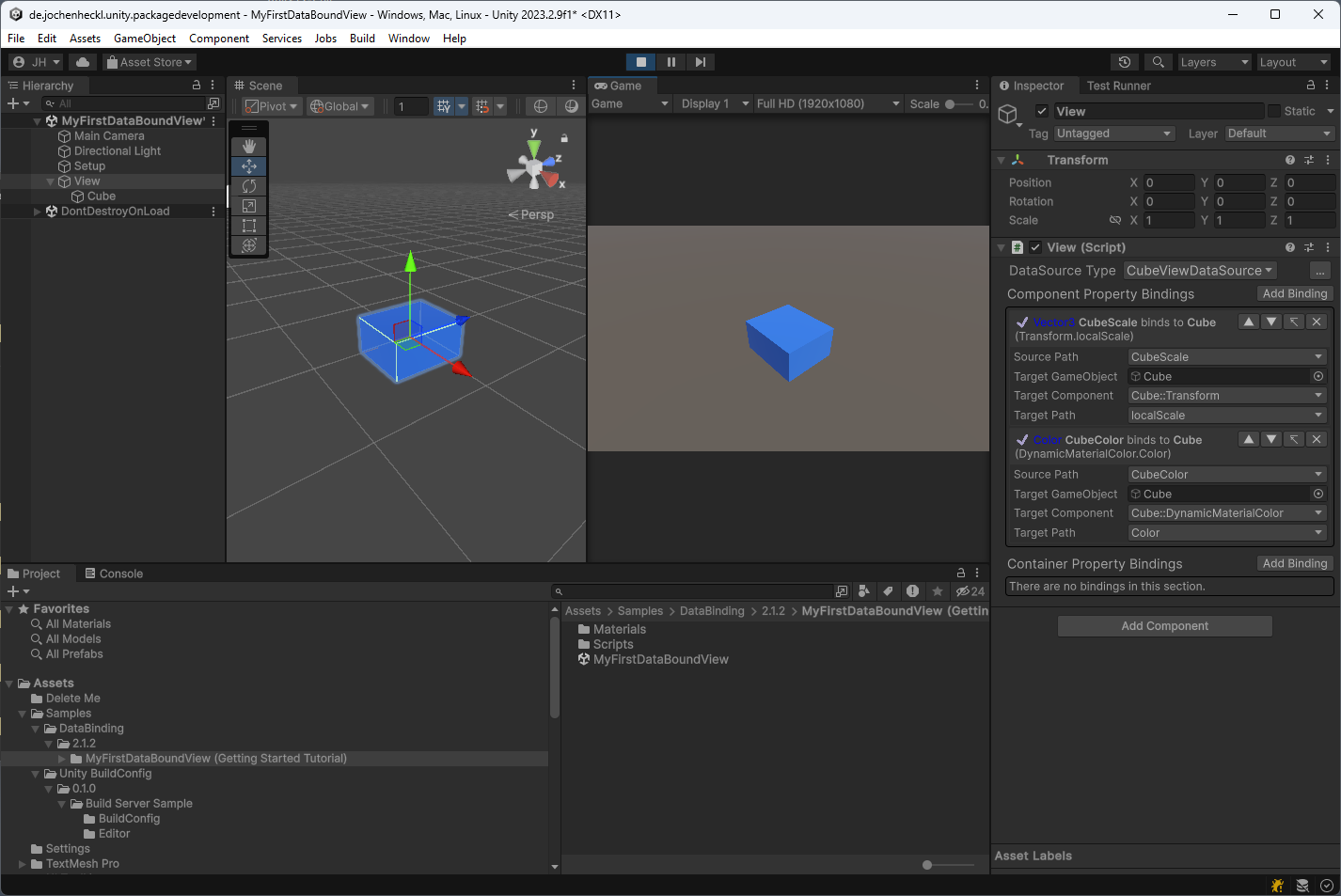This screenshot has width=1341, height=896.
Task: Open the CubeViewDataSource type dropdown
Action: (1200, 271)
